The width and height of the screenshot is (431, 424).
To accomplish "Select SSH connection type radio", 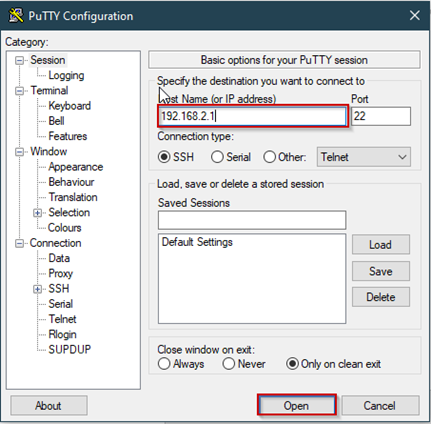I will coord(164,157).
